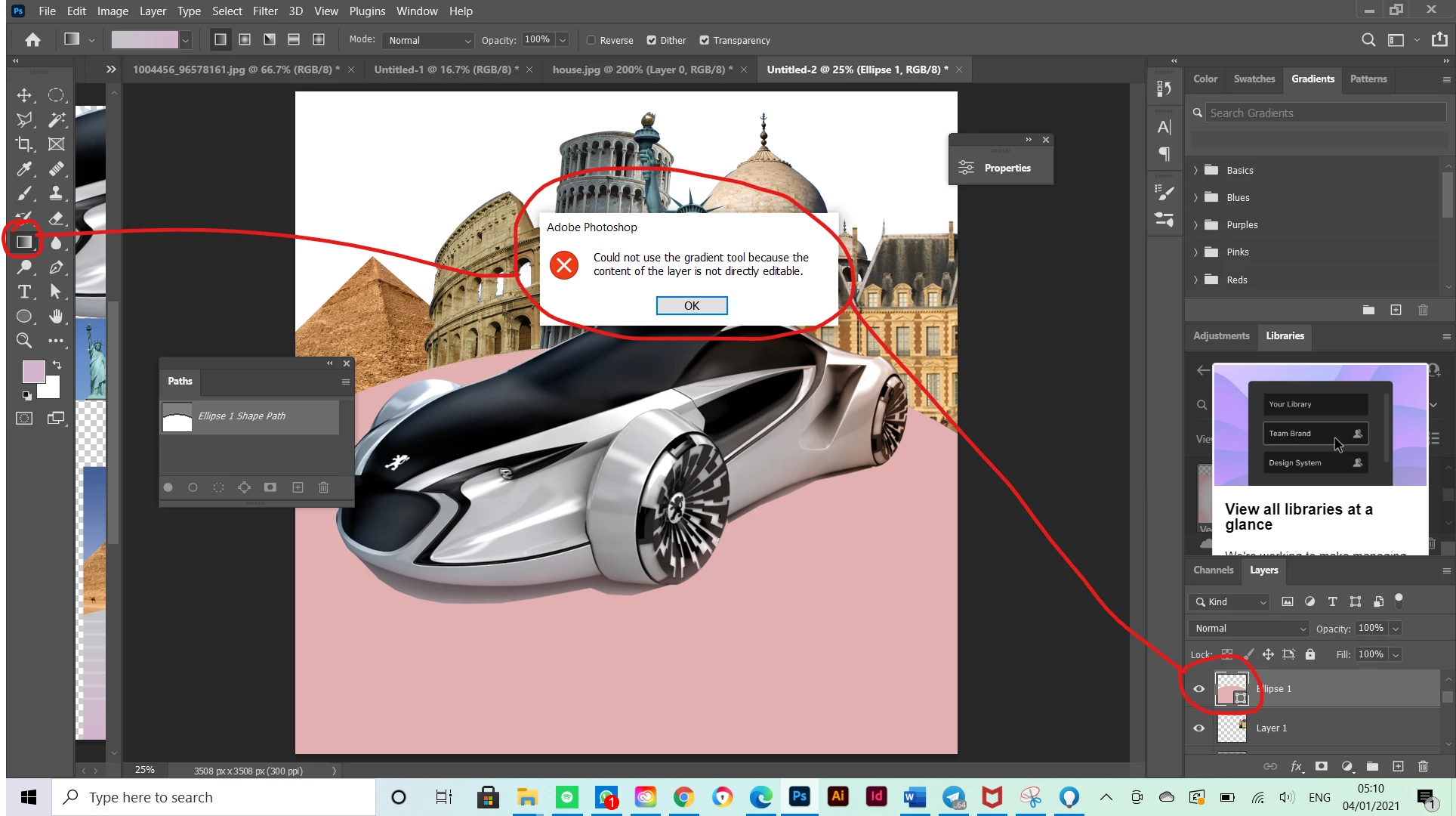
Task: Switch to house.jpg document tab
Action: click(642, 70)
